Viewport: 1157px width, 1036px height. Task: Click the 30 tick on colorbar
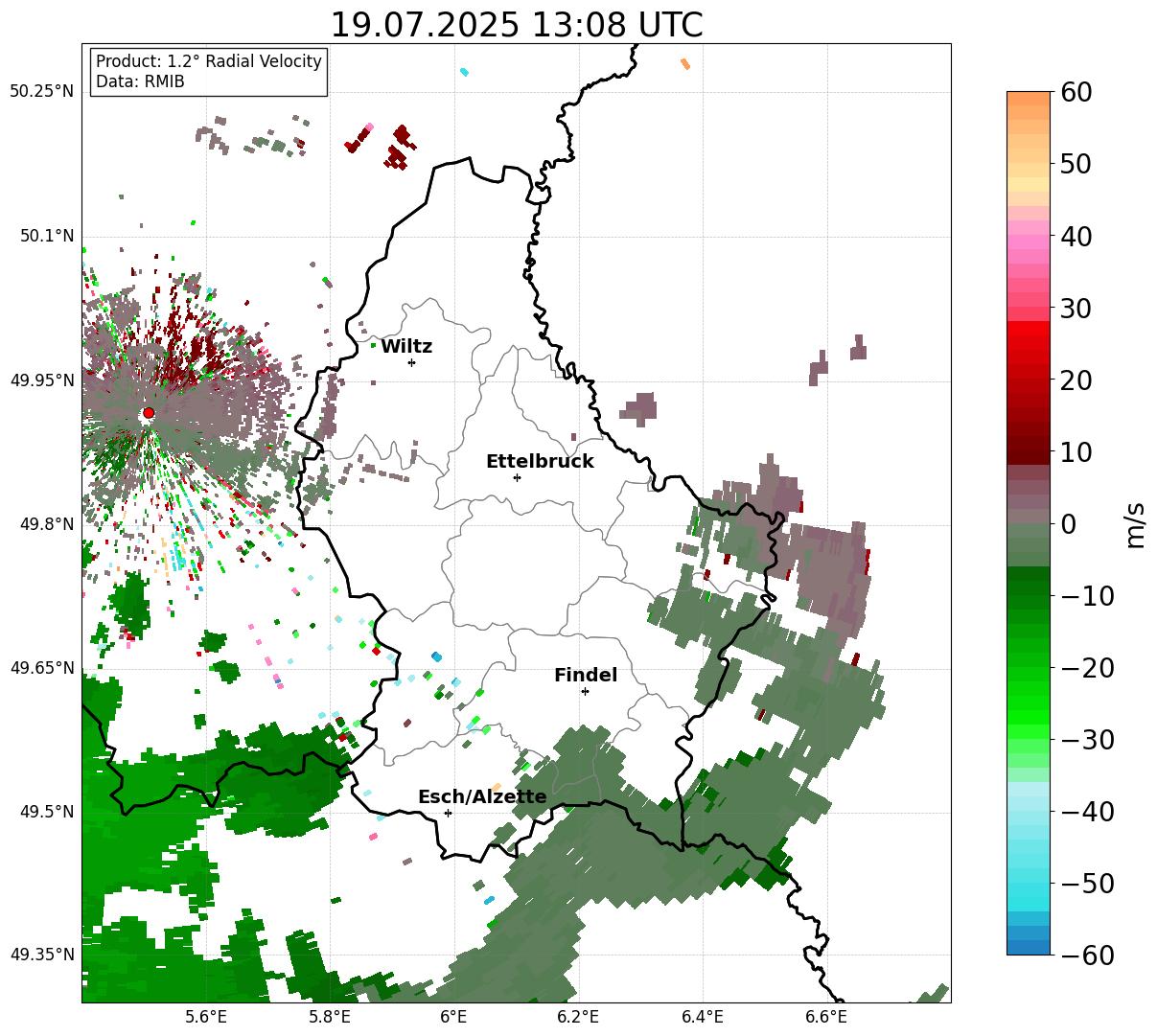(1076, 308)
